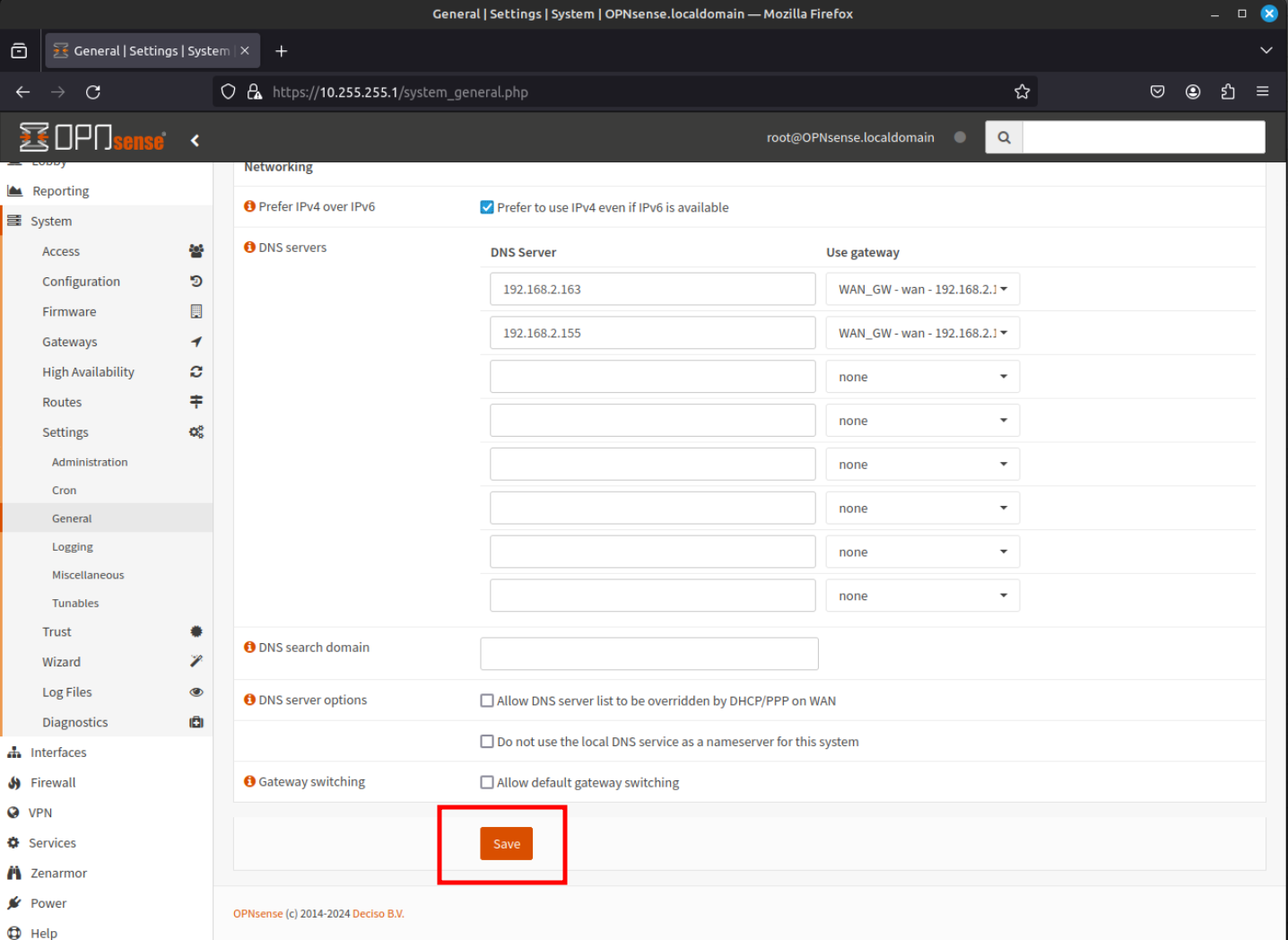This screenshot has width=1288, height=940.
Task: Click the info icon beside DNS search domain
Action: click(x=249, y=647)
